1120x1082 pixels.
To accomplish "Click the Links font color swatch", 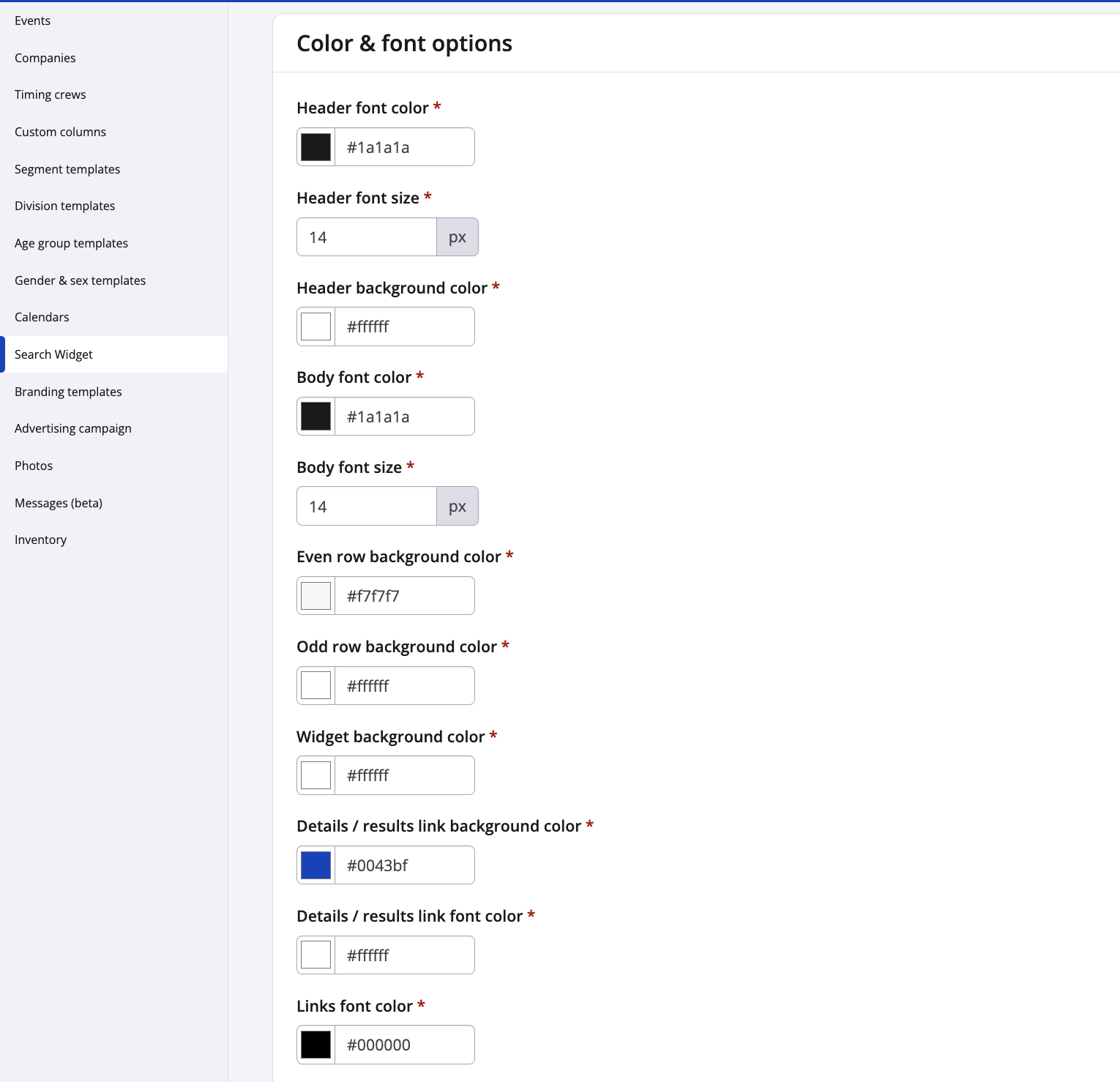I will click(316, 1045).
